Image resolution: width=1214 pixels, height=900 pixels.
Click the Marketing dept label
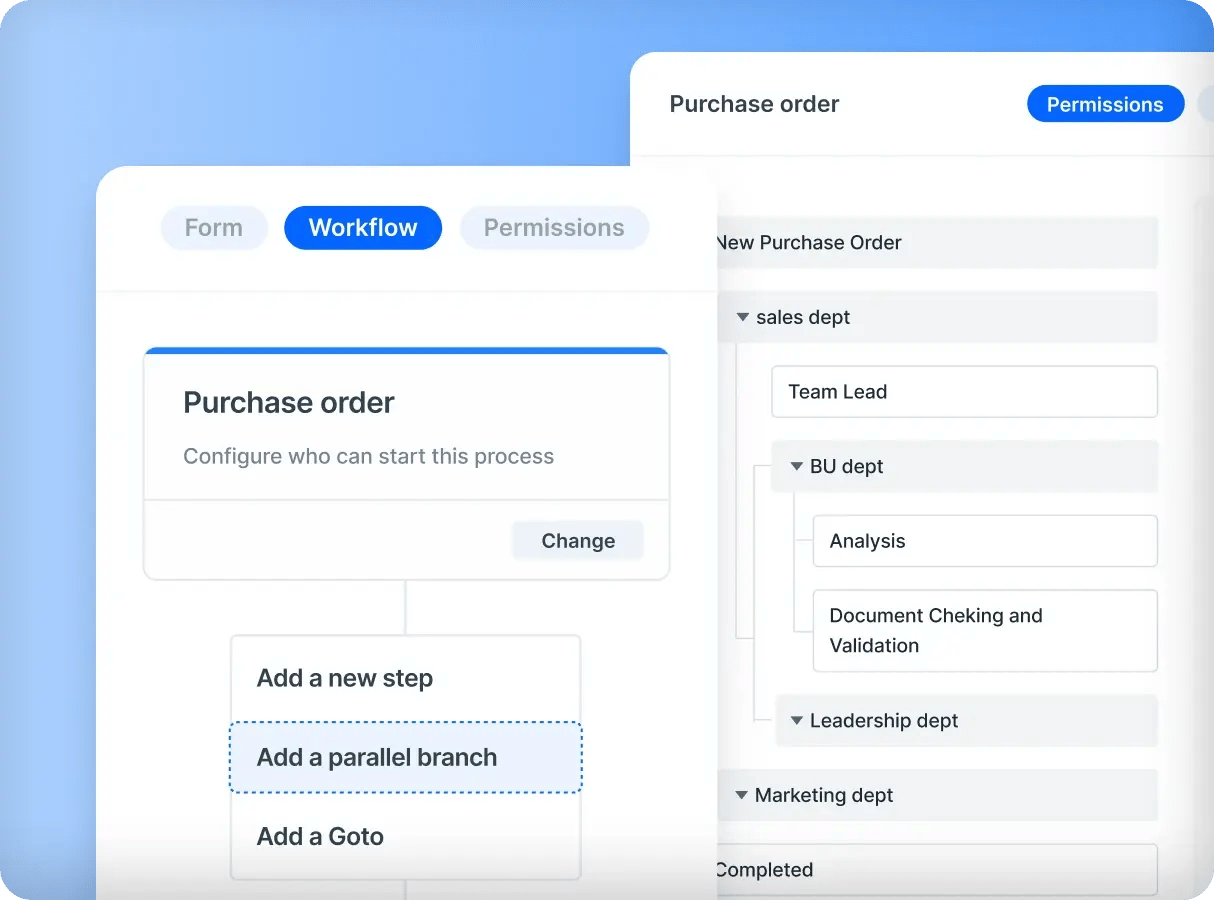(824, 796)
